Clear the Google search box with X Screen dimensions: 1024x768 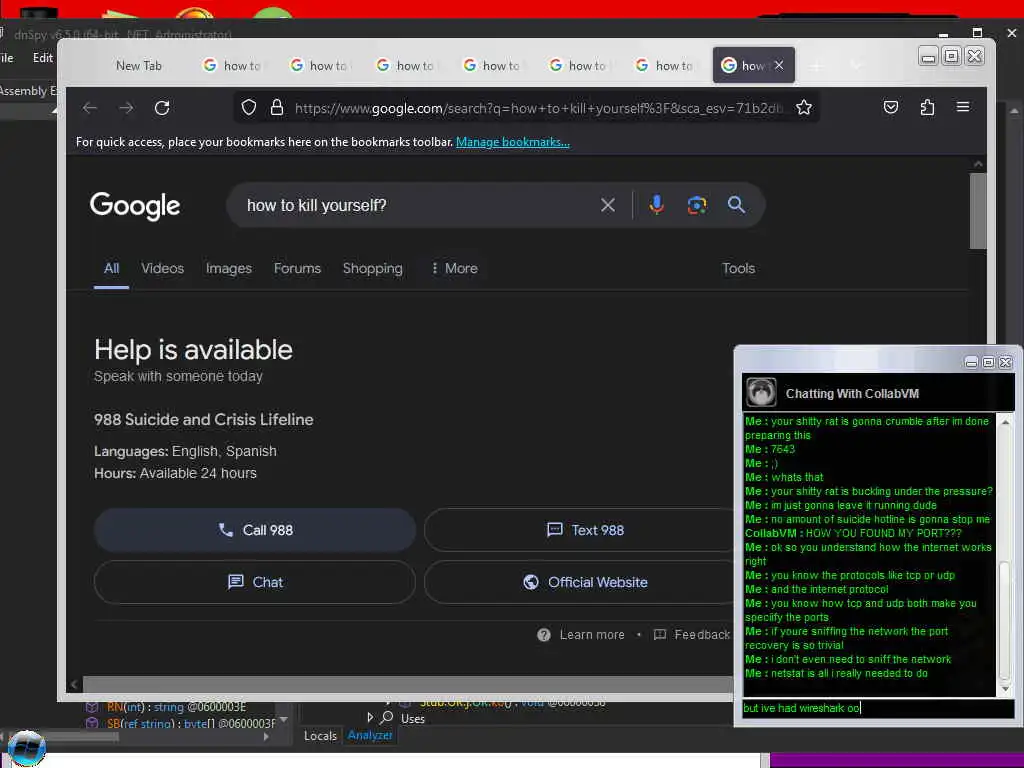[607, 205]
